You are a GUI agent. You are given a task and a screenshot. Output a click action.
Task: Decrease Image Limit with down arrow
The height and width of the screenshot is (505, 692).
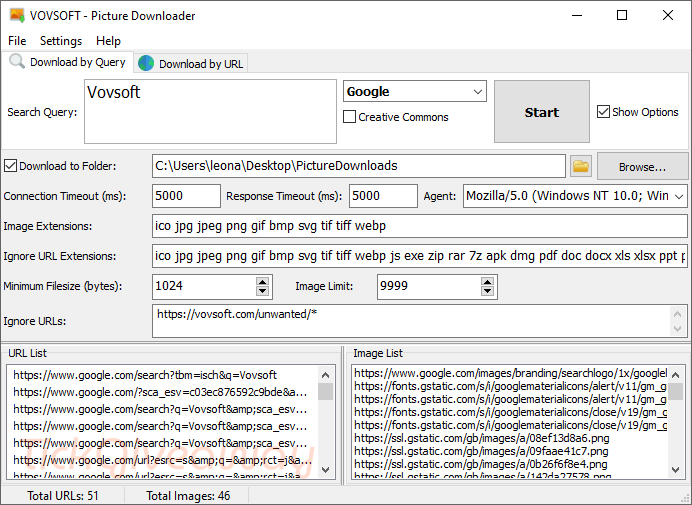tap(487, 291)
